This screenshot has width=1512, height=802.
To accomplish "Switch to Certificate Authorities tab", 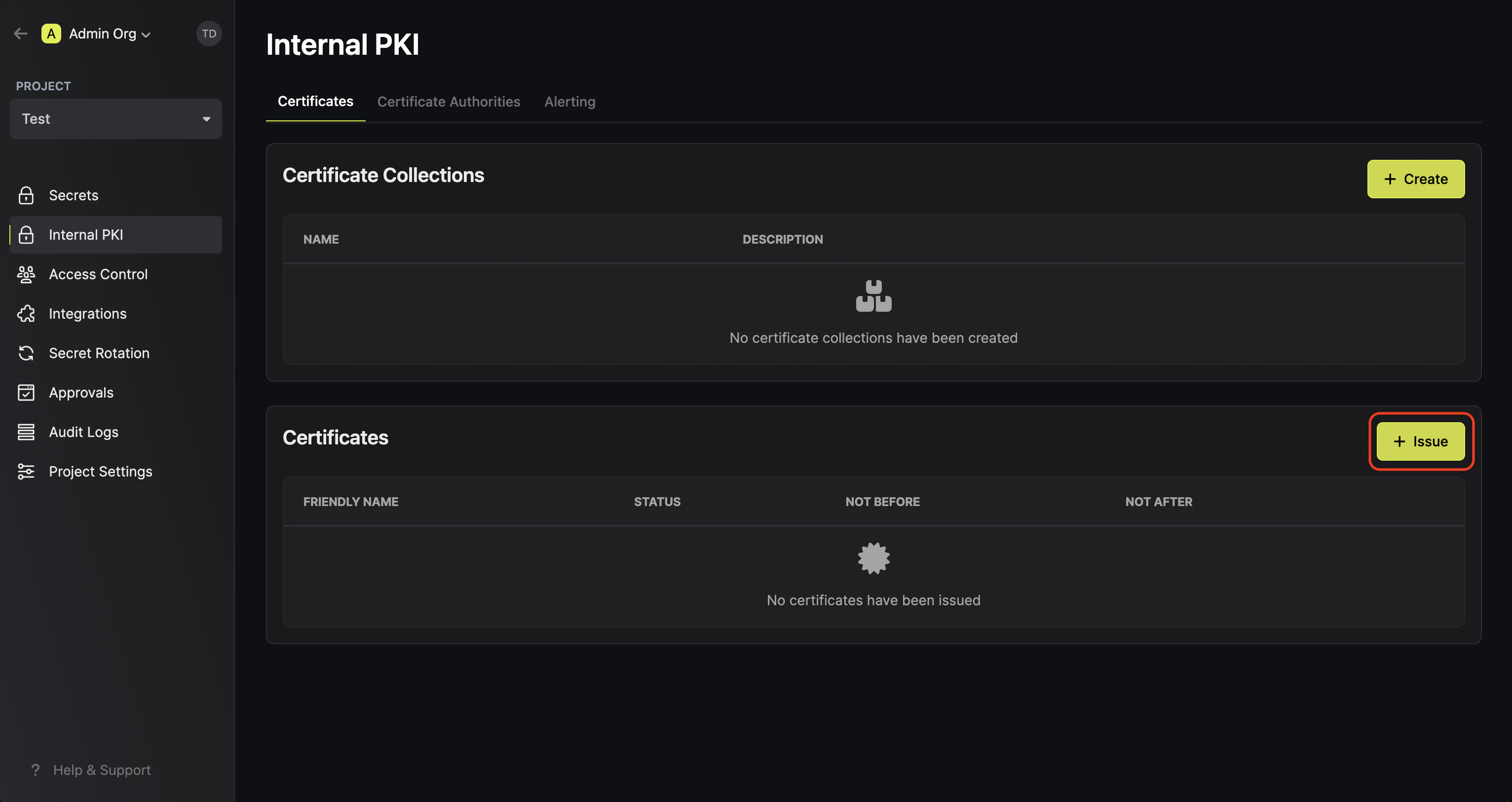I will [449, 102].
